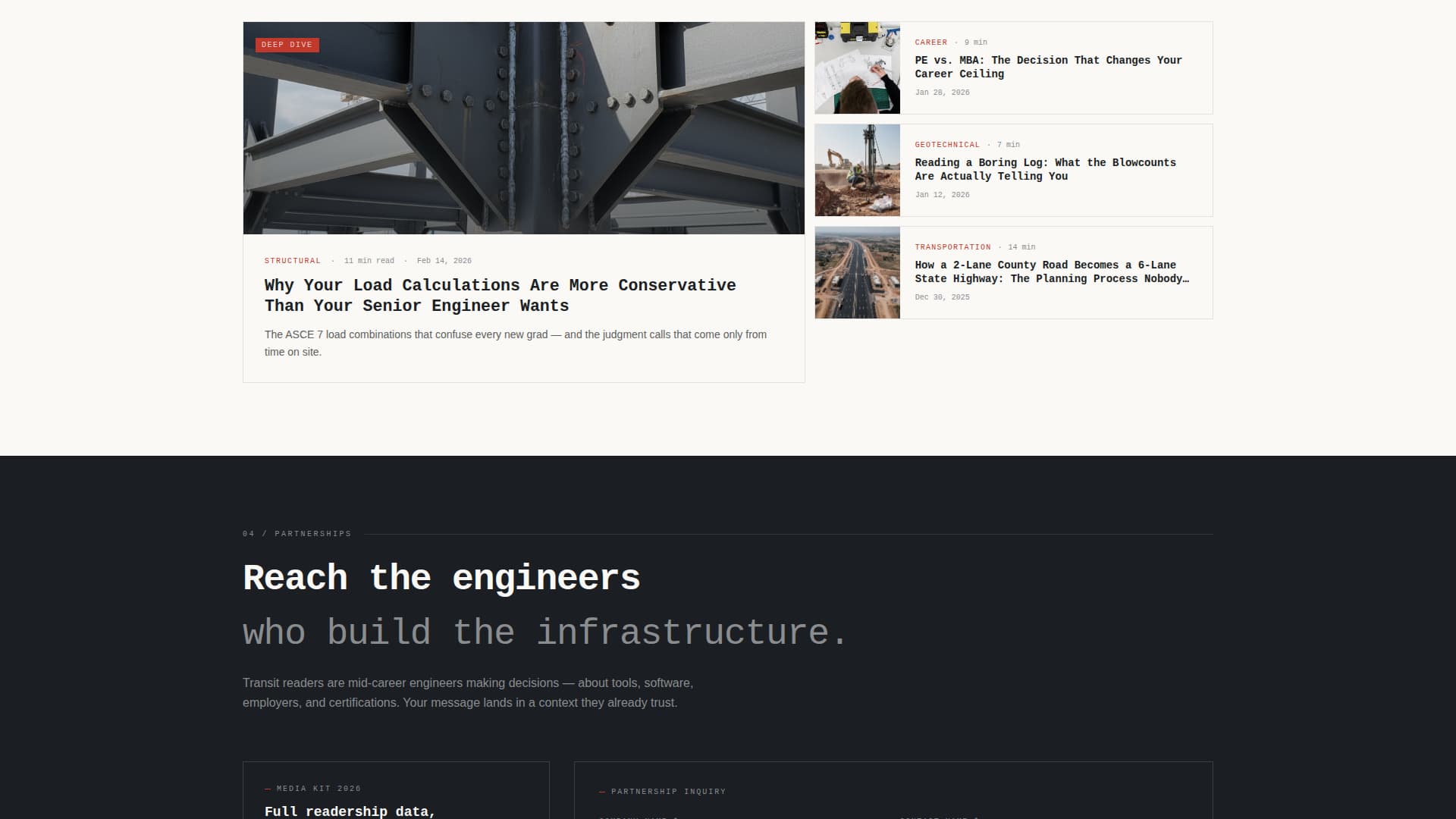The width and height of the screenshot is (1456, 819).
Task: Click the '14 min' read time label
Action: [1021, 247]
